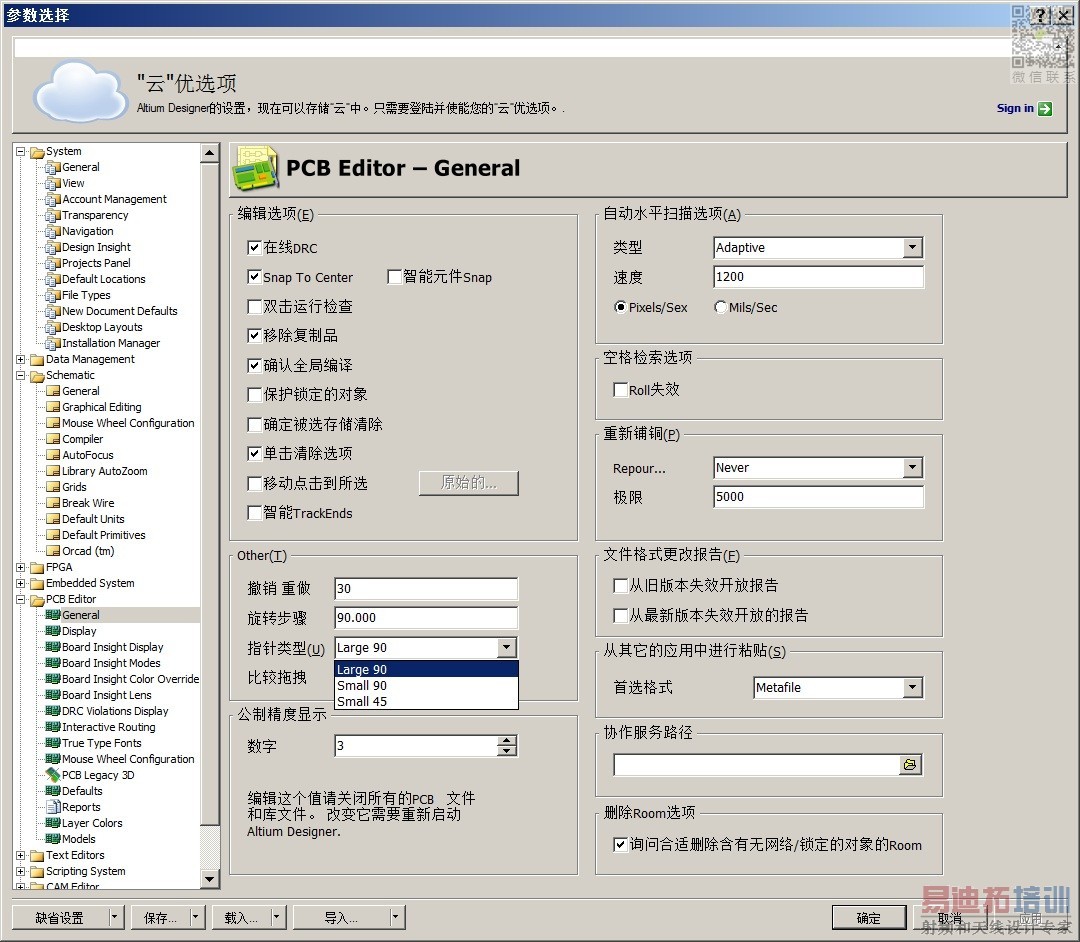Viewport: 1080px width, 942px height.
Task: Click the 缺省设置 button
Action: (60, 918)
